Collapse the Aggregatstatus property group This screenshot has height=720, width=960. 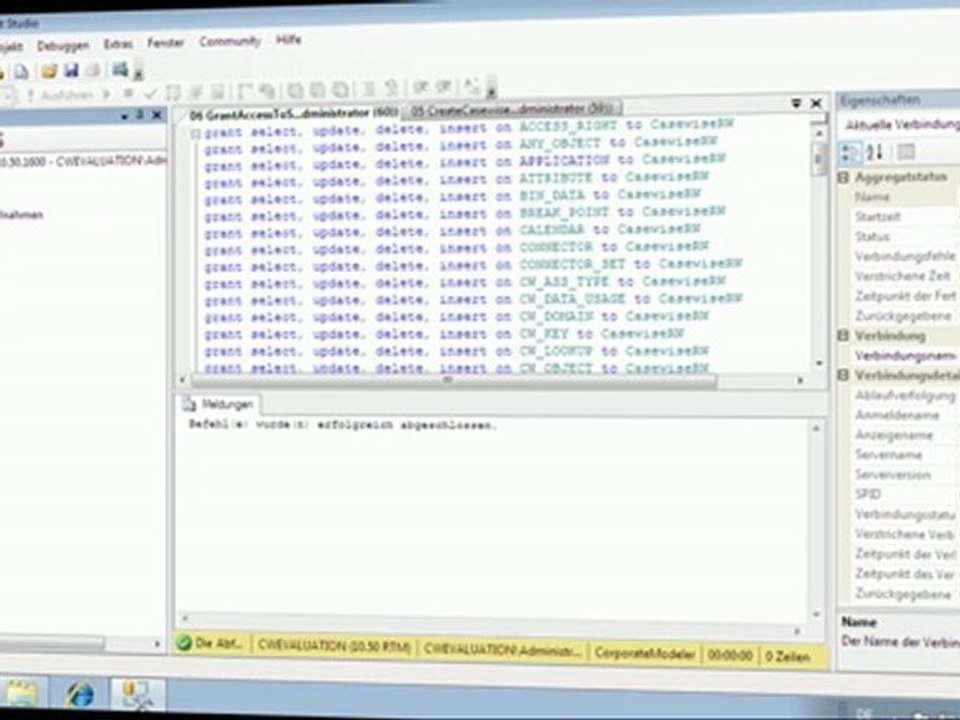(844, 177)
